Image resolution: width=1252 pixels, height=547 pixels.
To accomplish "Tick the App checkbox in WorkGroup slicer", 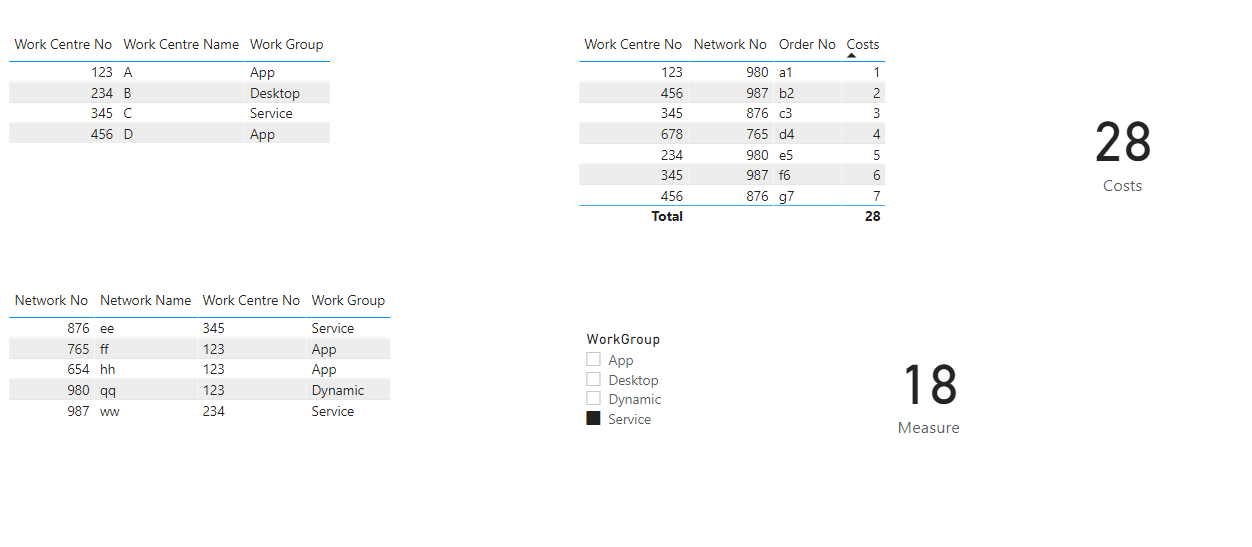I will tap(593, 360).
